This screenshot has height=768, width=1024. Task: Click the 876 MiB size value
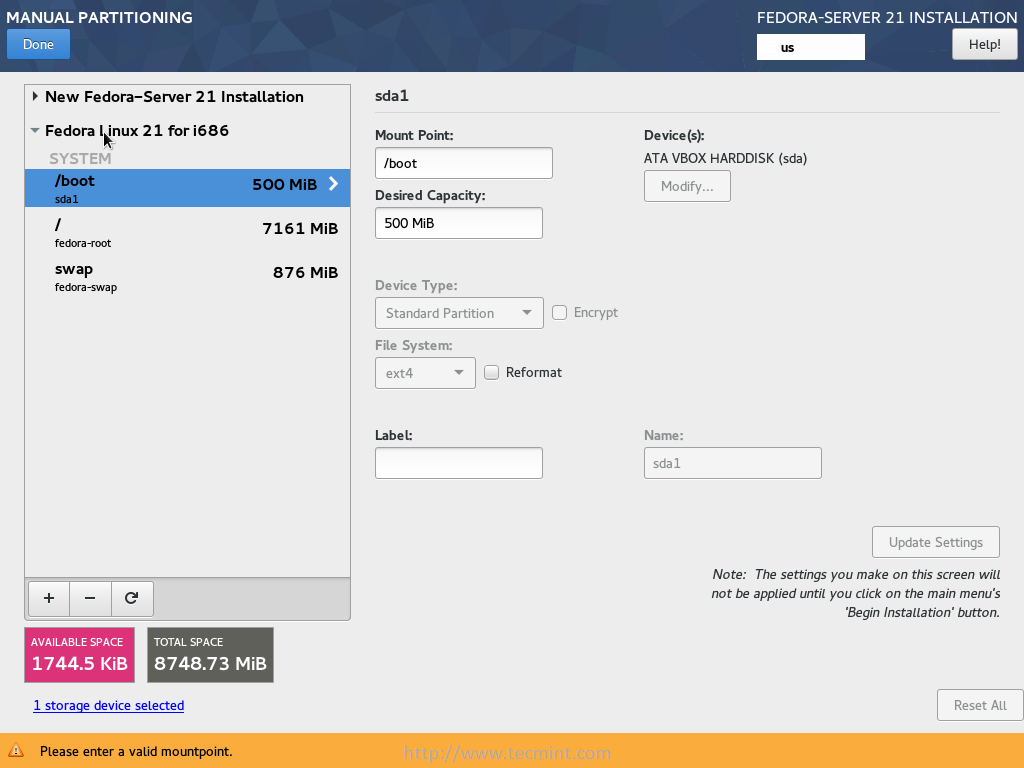tap(306, 272)
